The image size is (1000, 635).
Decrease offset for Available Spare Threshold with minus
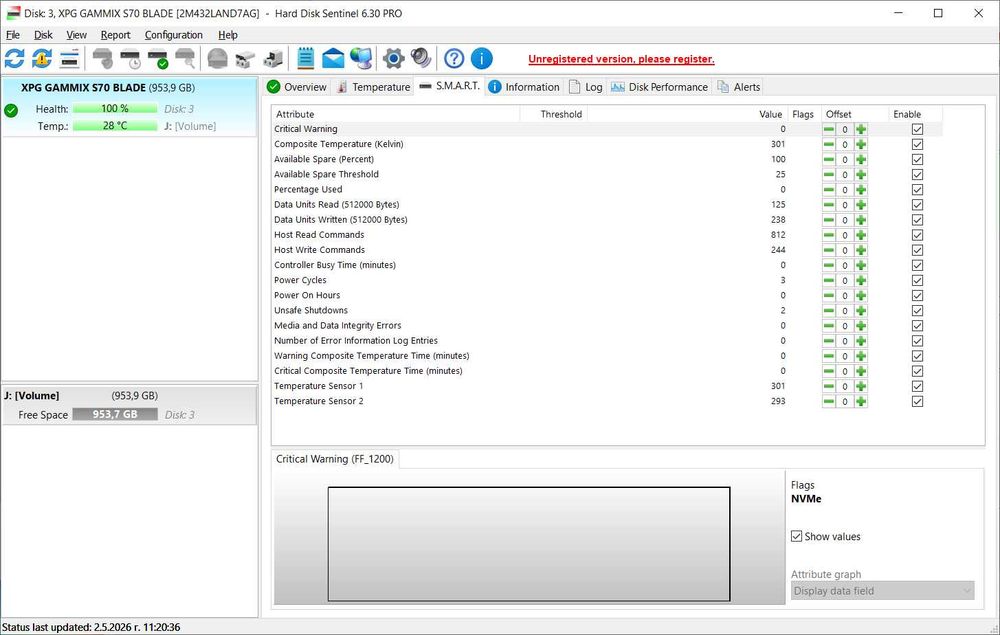click(x=828, y=175)
